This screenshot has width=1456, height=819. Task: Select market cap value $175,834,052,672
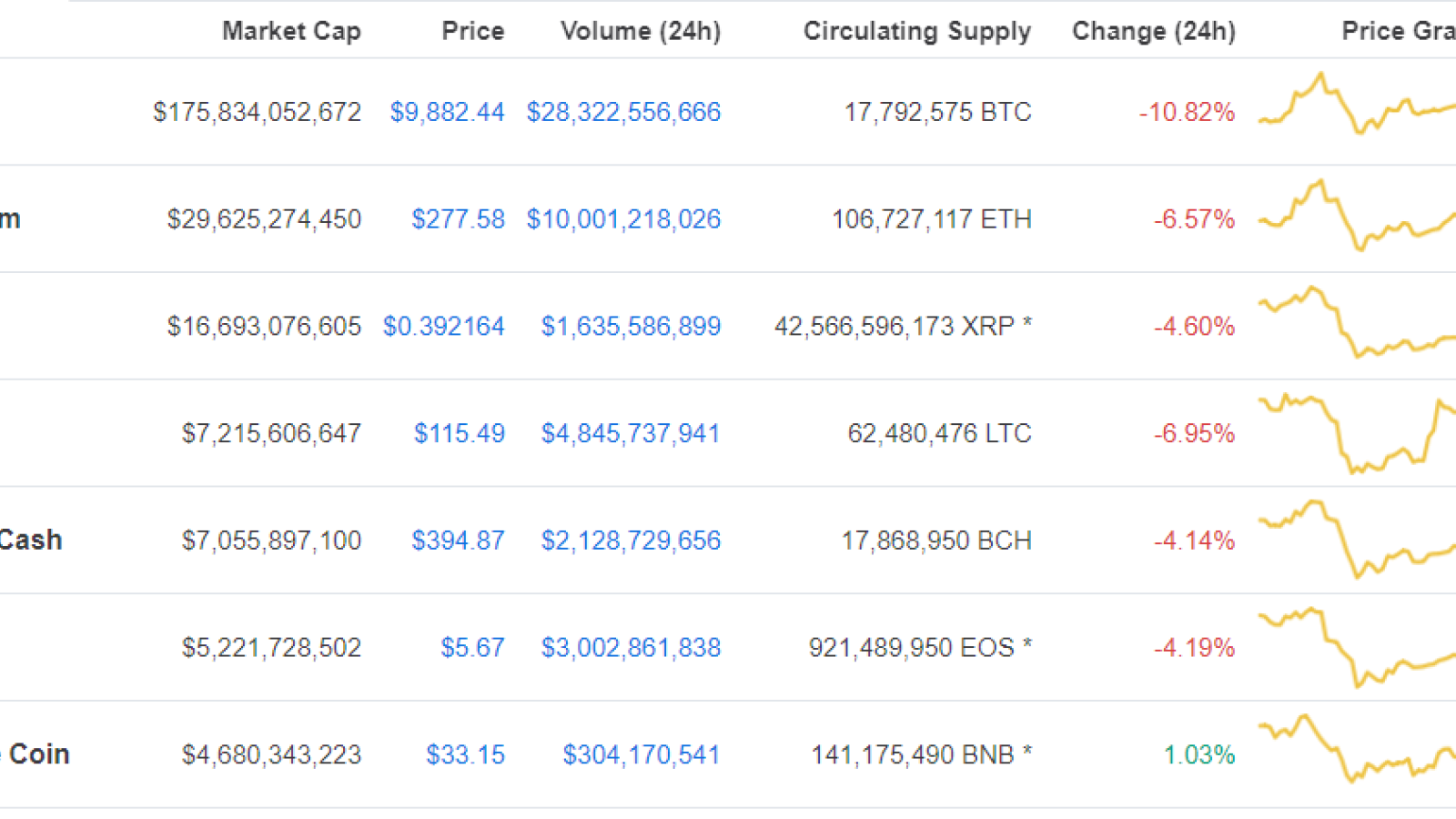(x=257, y=112)
